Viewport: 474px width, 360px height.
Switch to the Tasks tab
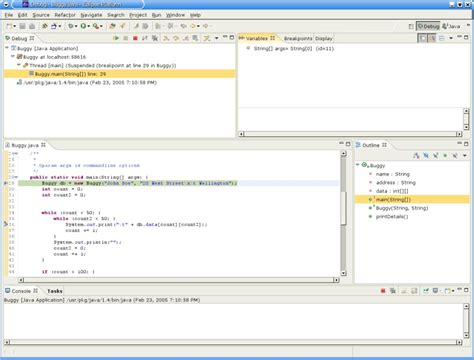pyautogui.click(x=55, y=291)
